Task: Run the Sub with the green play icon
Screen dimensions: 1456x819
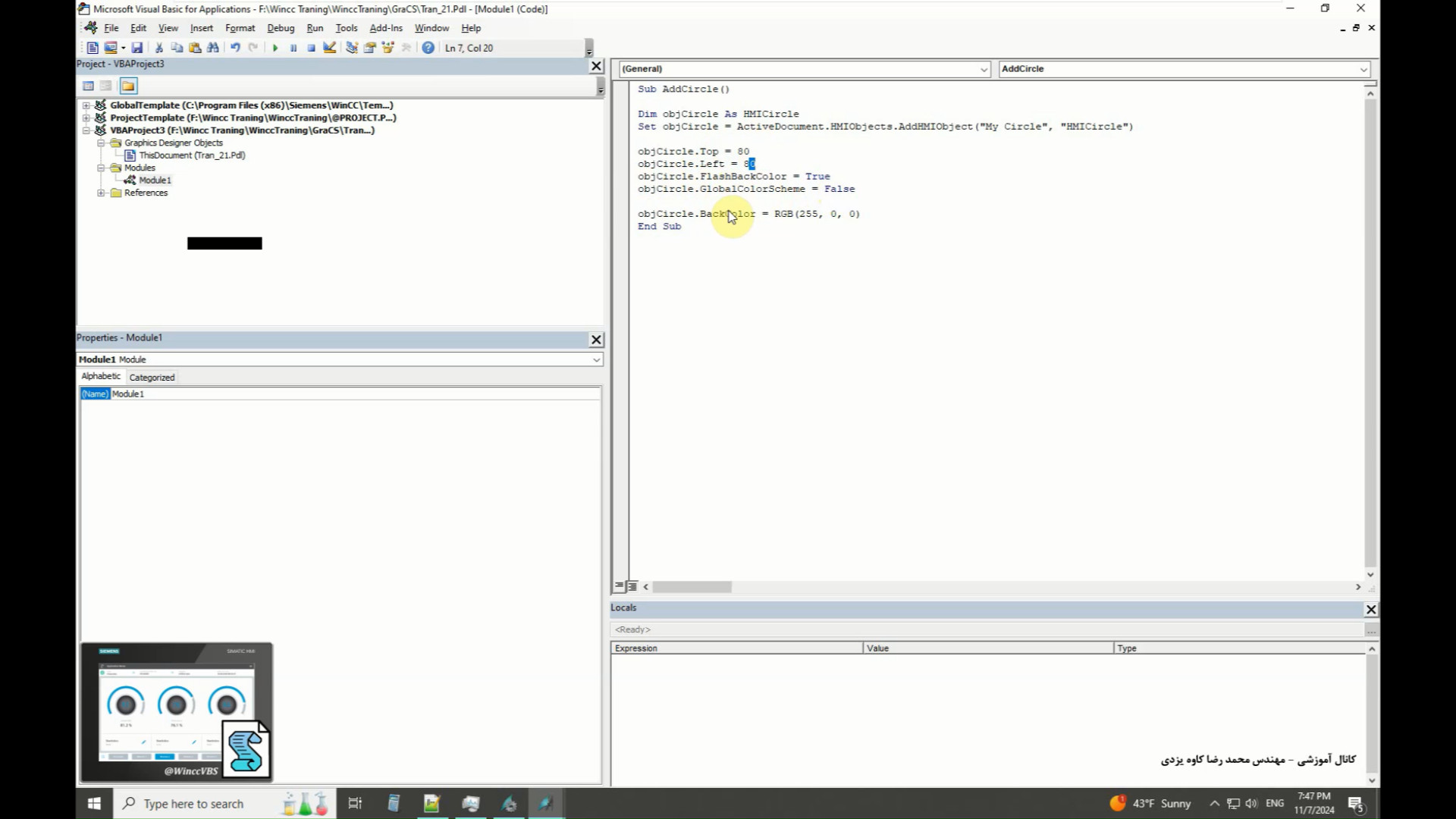Action: (275, 48)
